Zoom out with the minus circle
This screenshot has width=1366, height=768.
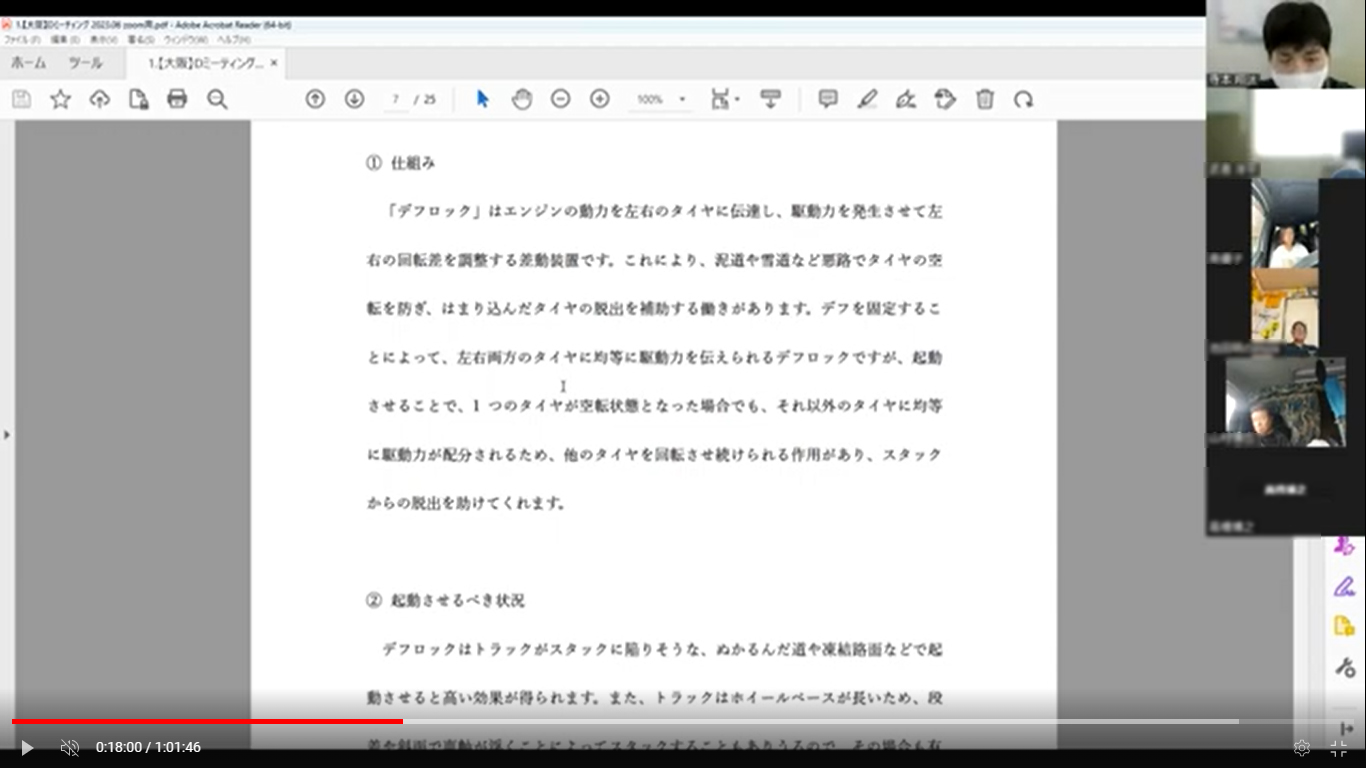561,99
